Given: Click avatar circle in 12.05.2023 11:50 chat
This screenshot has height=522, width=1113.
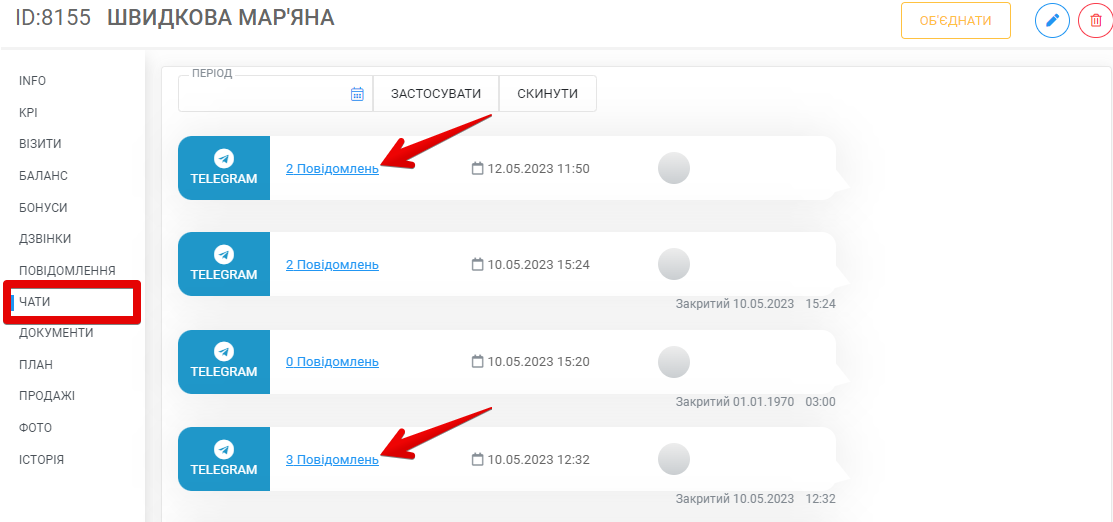Looking at the screenshot, I should [674, 168].
